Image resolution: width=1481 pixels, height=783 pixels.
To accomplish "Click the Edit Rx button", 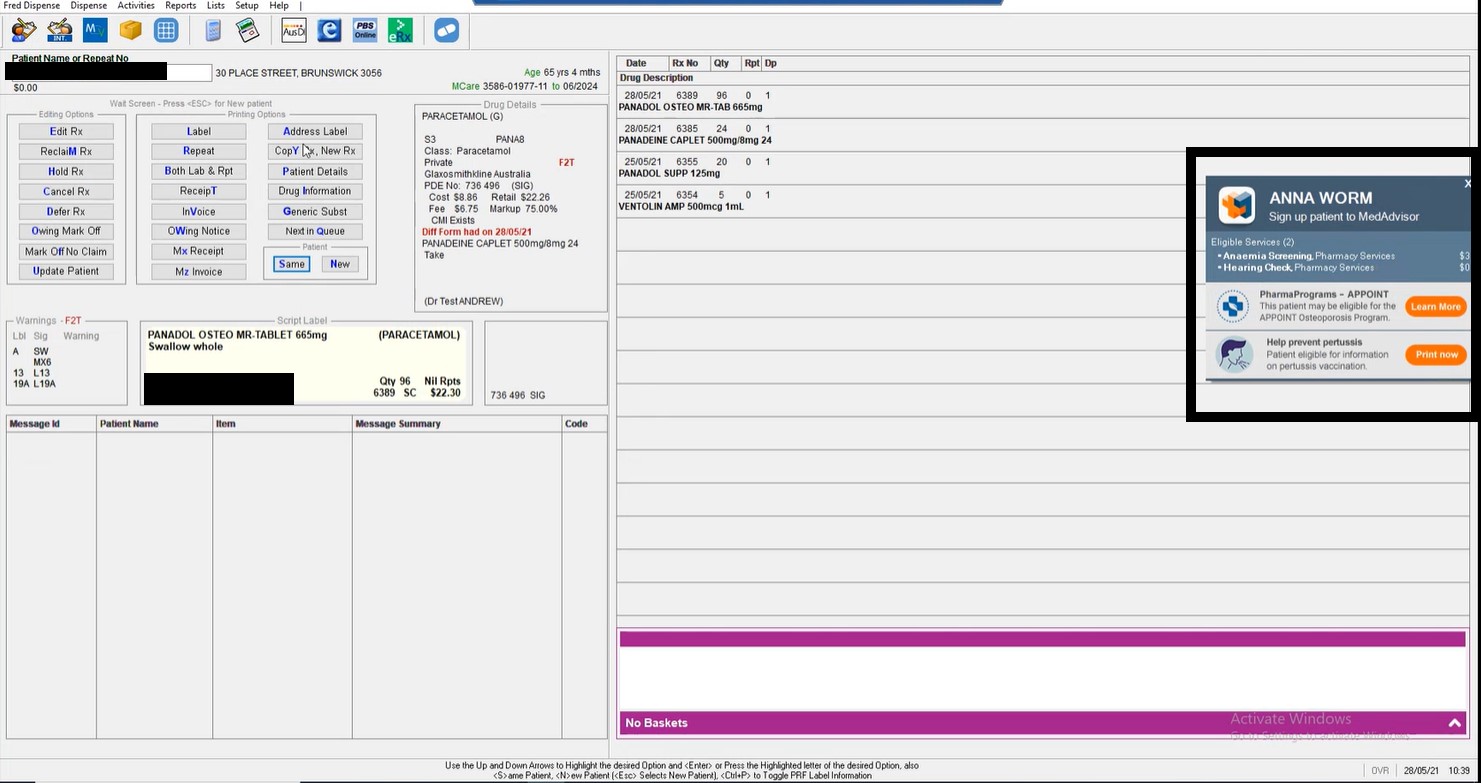I will coord(66,131).
